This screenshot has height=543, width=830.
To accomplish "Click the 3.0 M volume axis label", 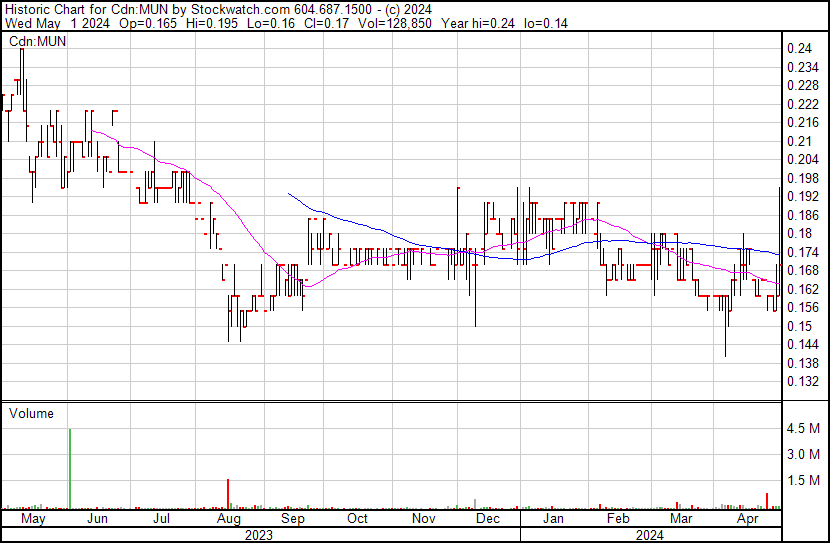I will pos(805,454).
